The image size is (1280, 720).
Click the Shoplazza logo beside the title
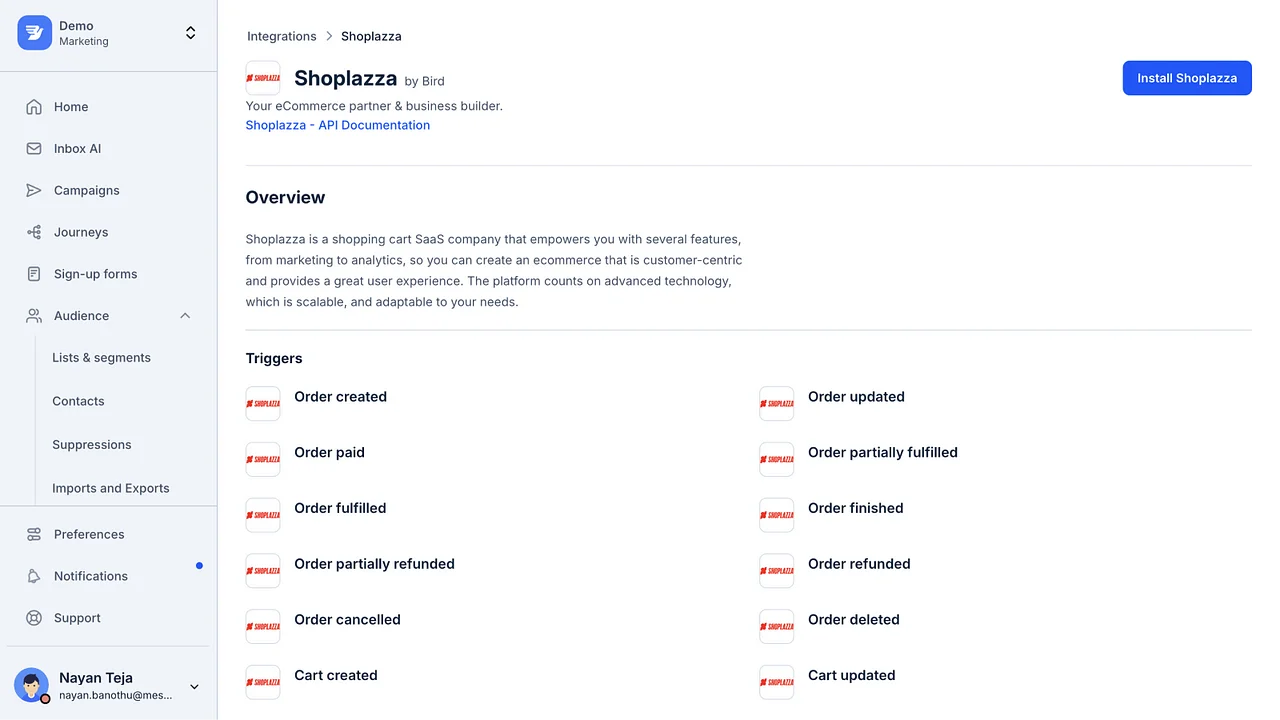tap(262, 78)
